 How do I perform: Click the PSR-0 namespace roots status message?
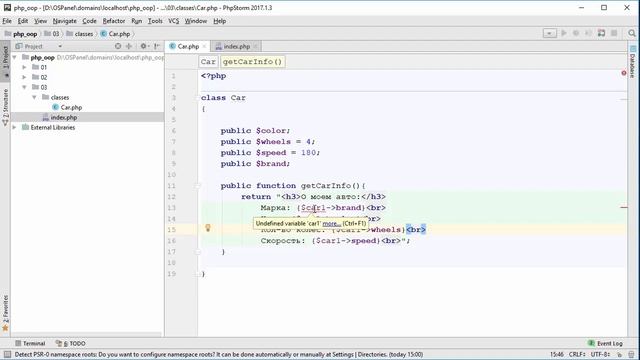(x=219, y=355)
